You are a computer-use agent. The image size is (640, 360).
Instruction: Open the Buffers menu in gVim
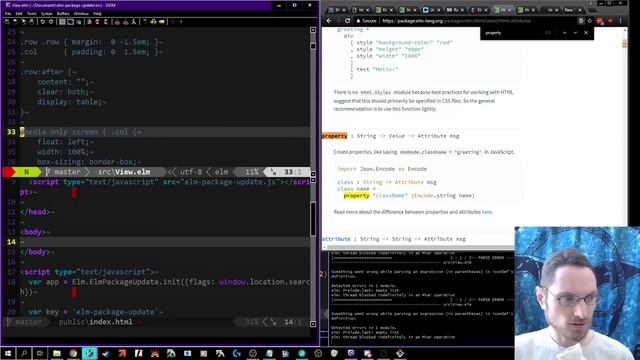pyautogui.click(x=63, y=13)
